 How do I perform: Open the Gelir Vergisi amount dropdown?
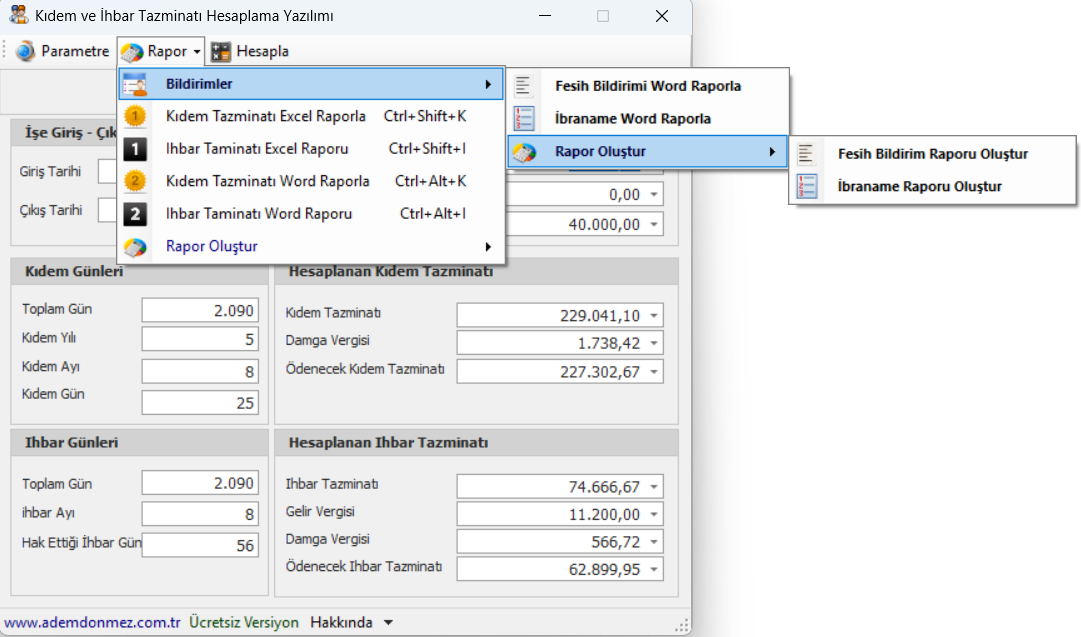click(x=654, y=515)
